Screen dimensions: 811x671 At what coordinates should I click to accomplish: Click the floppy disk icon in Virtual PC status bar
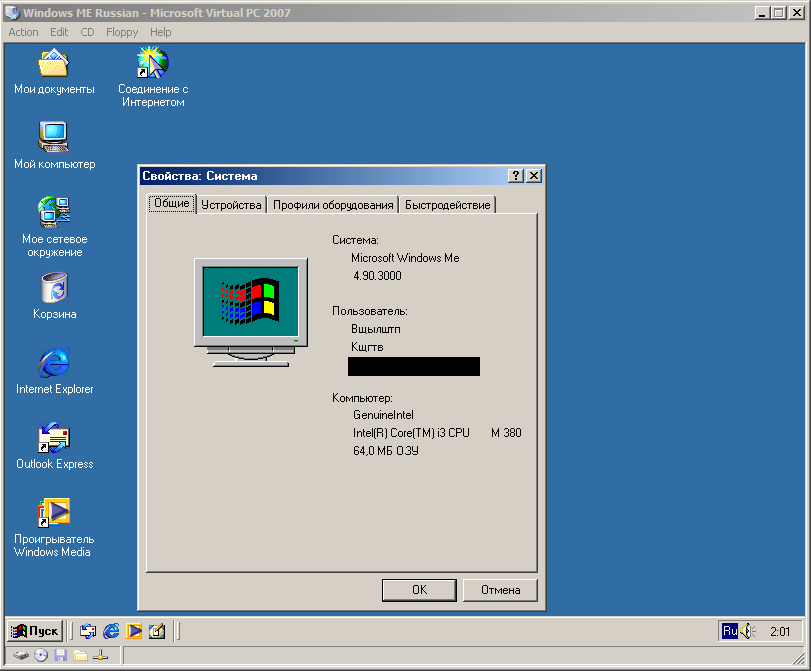(x=61, y=656)
